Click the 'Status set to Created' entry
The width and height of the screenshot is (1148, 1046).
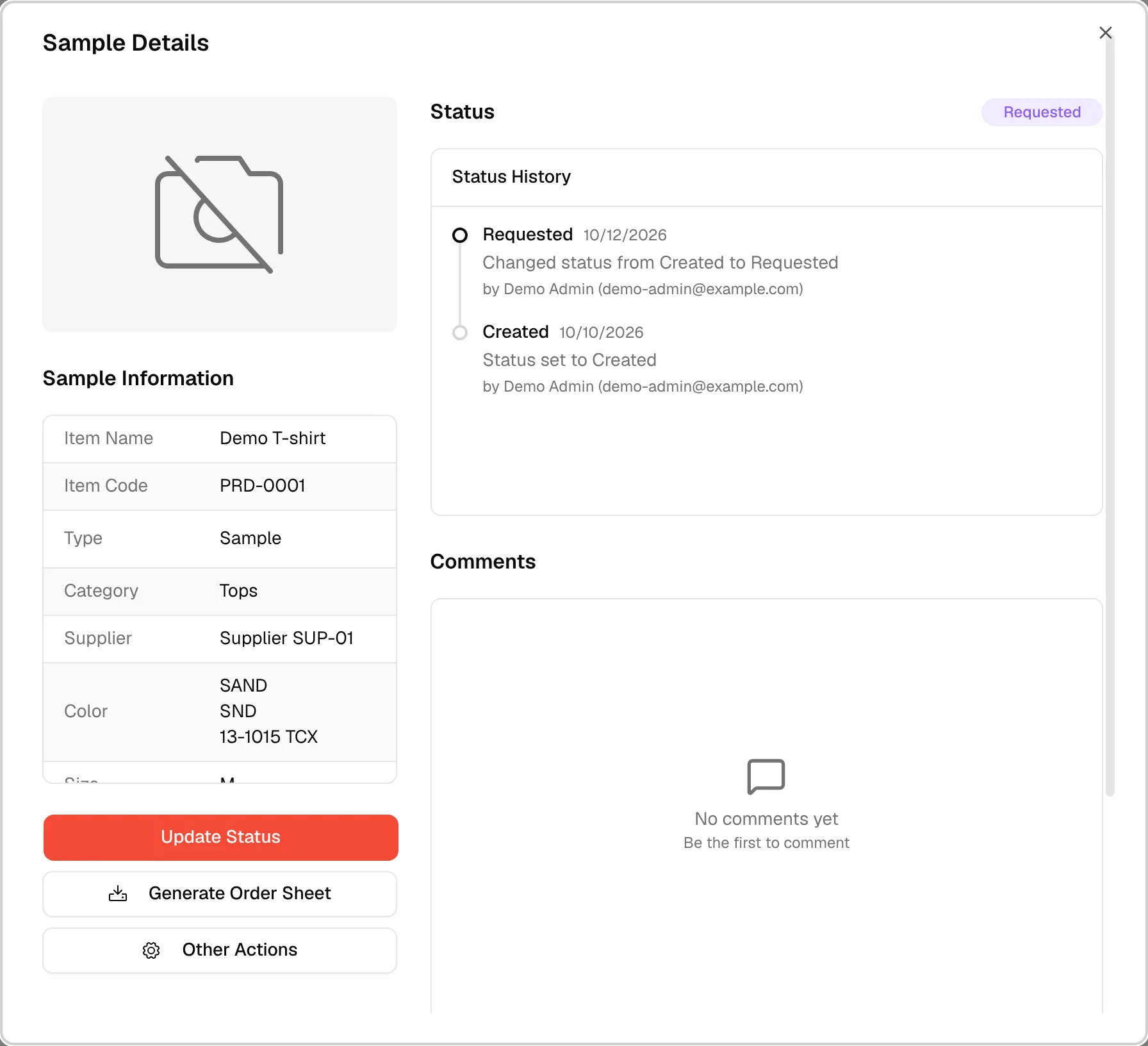570,360
